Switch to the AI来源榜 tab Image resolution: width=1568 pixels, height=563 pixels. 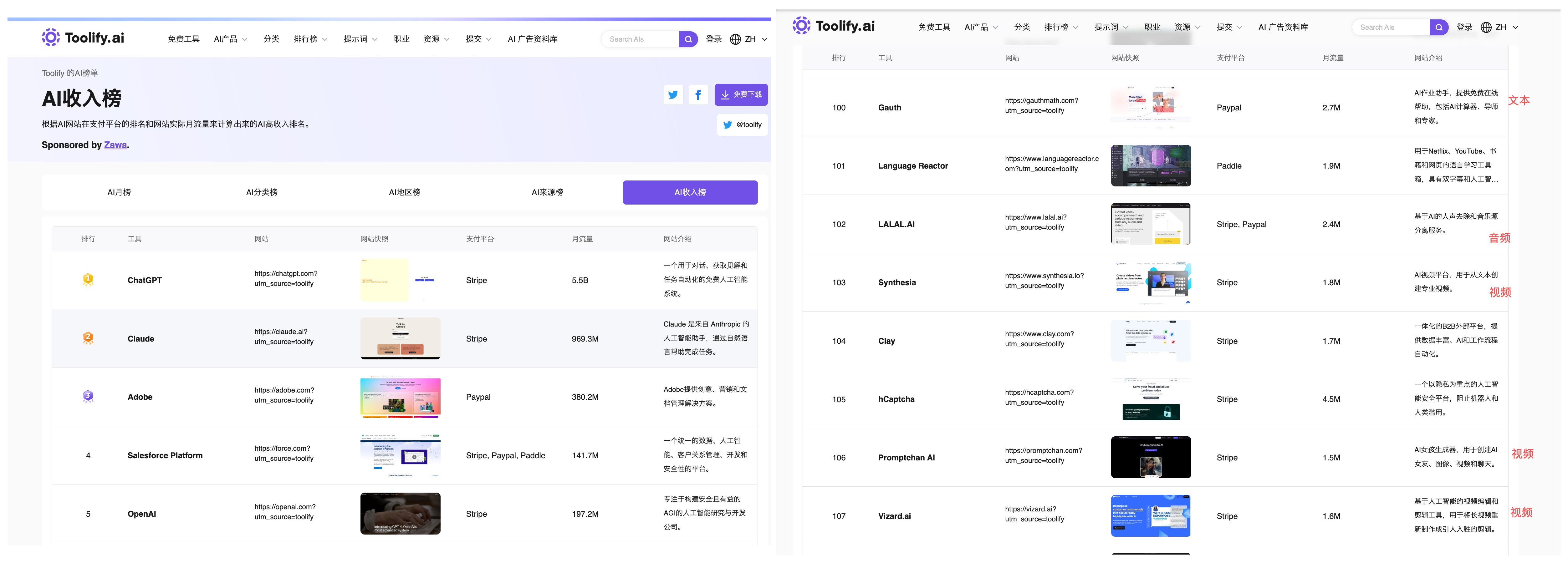click(x=547, y=192)
